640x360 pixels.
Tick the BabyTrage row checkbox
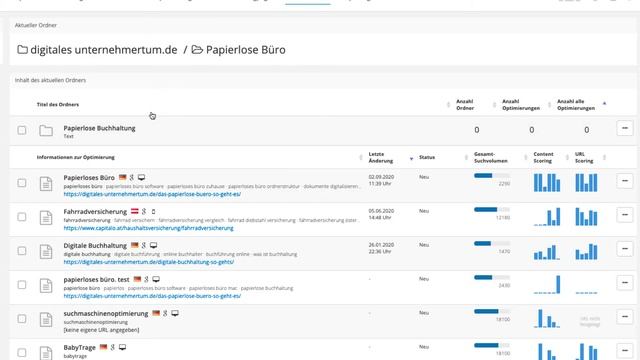click(x=22, y=352)
